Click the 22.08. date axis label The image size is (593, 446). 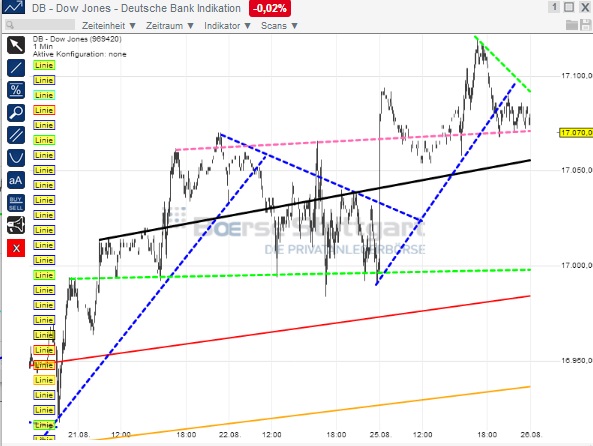[x=229, y=435]
